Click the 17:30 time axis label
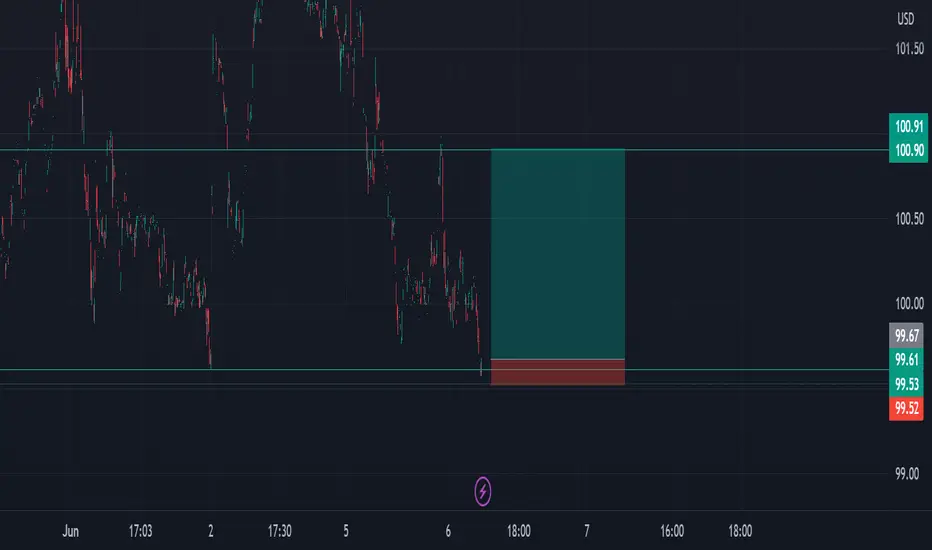The height and width of the screenshot is (550, 932). (279, 531)
